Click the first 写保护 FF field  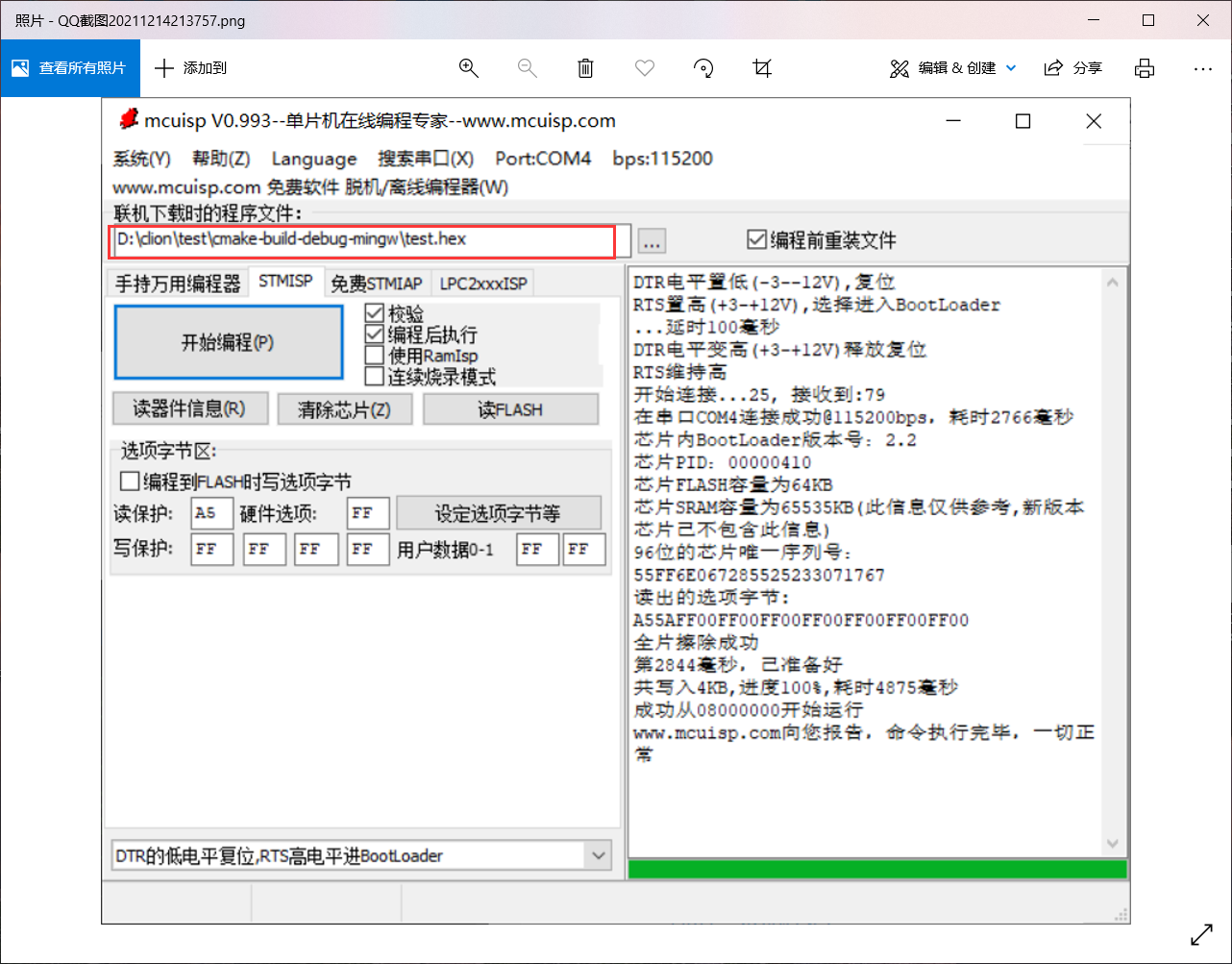click(212, 550)
